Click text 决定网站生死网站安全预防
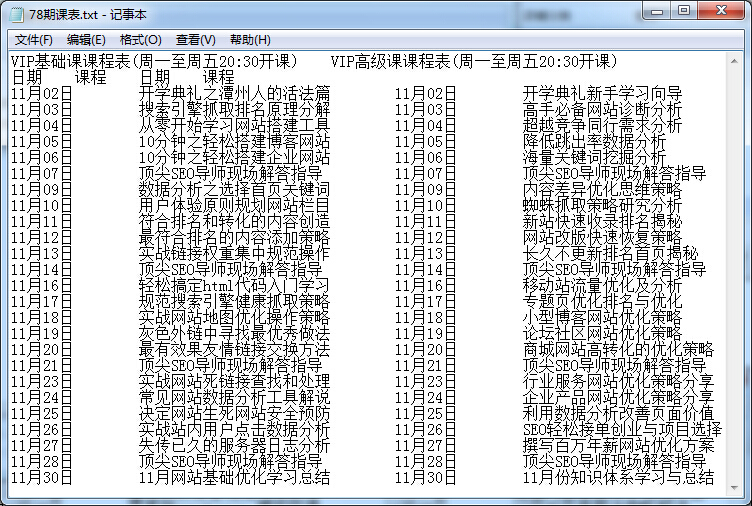 [x=234, y=413]
